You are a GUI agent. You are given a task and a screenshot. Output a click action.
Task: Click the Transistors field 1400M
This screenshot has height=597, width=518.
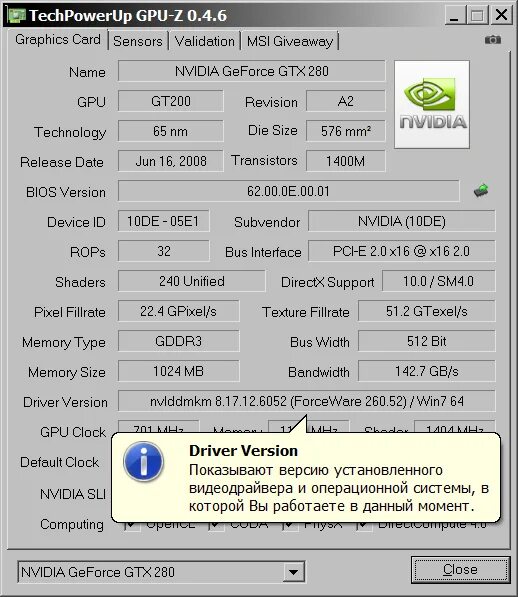tap(345, 161)
